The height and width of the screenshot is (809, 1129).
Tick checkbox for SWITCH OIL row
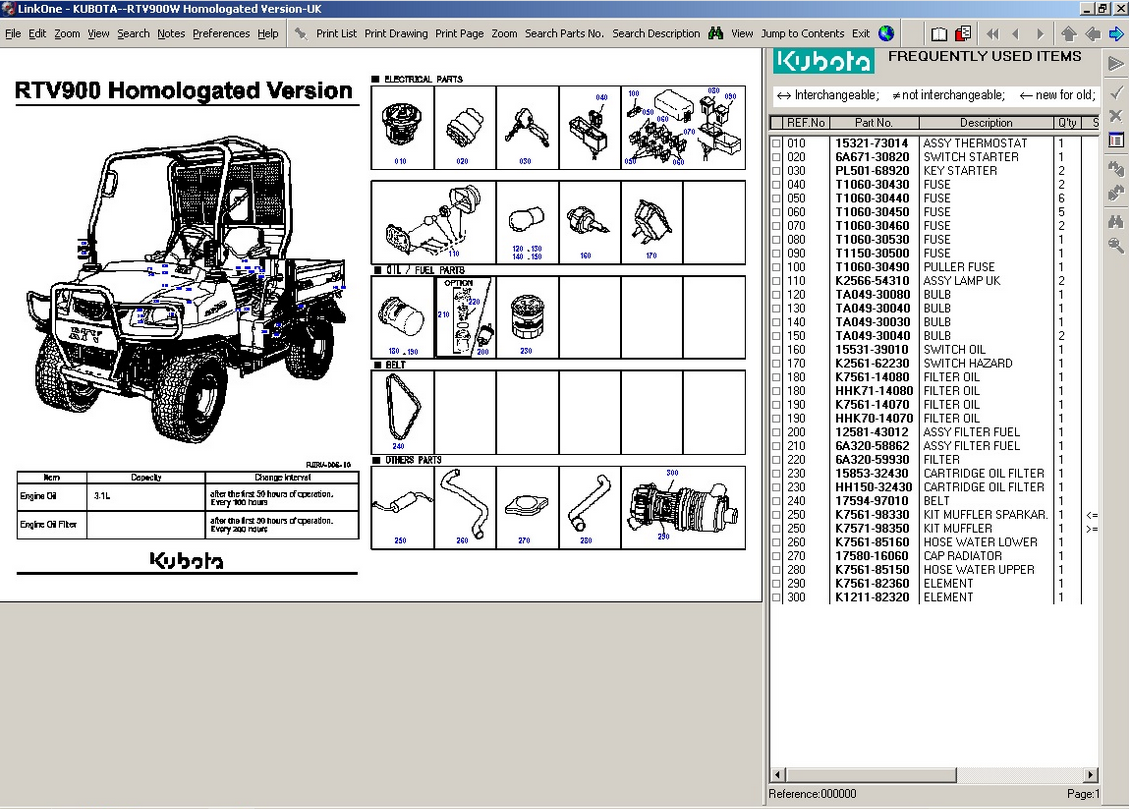[x=776, y=351]
